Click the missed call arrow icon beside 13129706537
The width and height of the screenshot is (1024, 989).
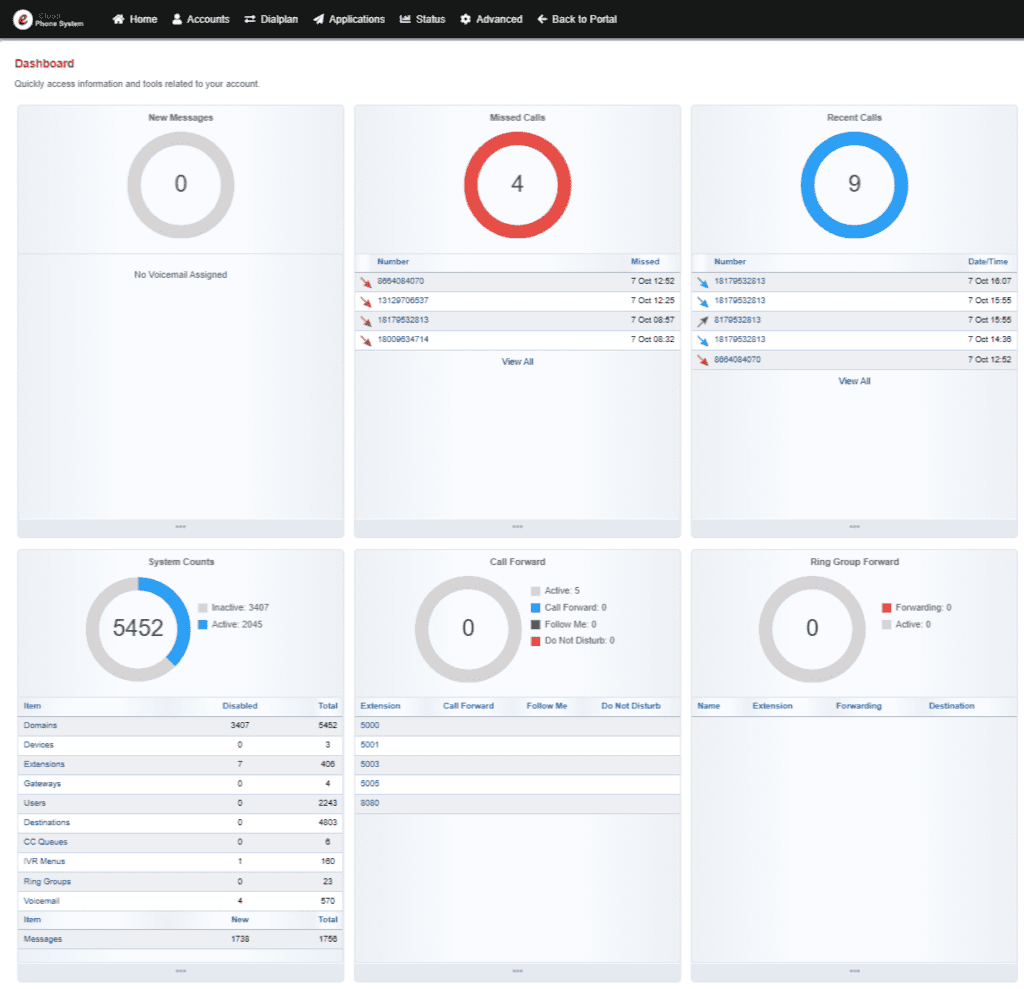(366, 301)
